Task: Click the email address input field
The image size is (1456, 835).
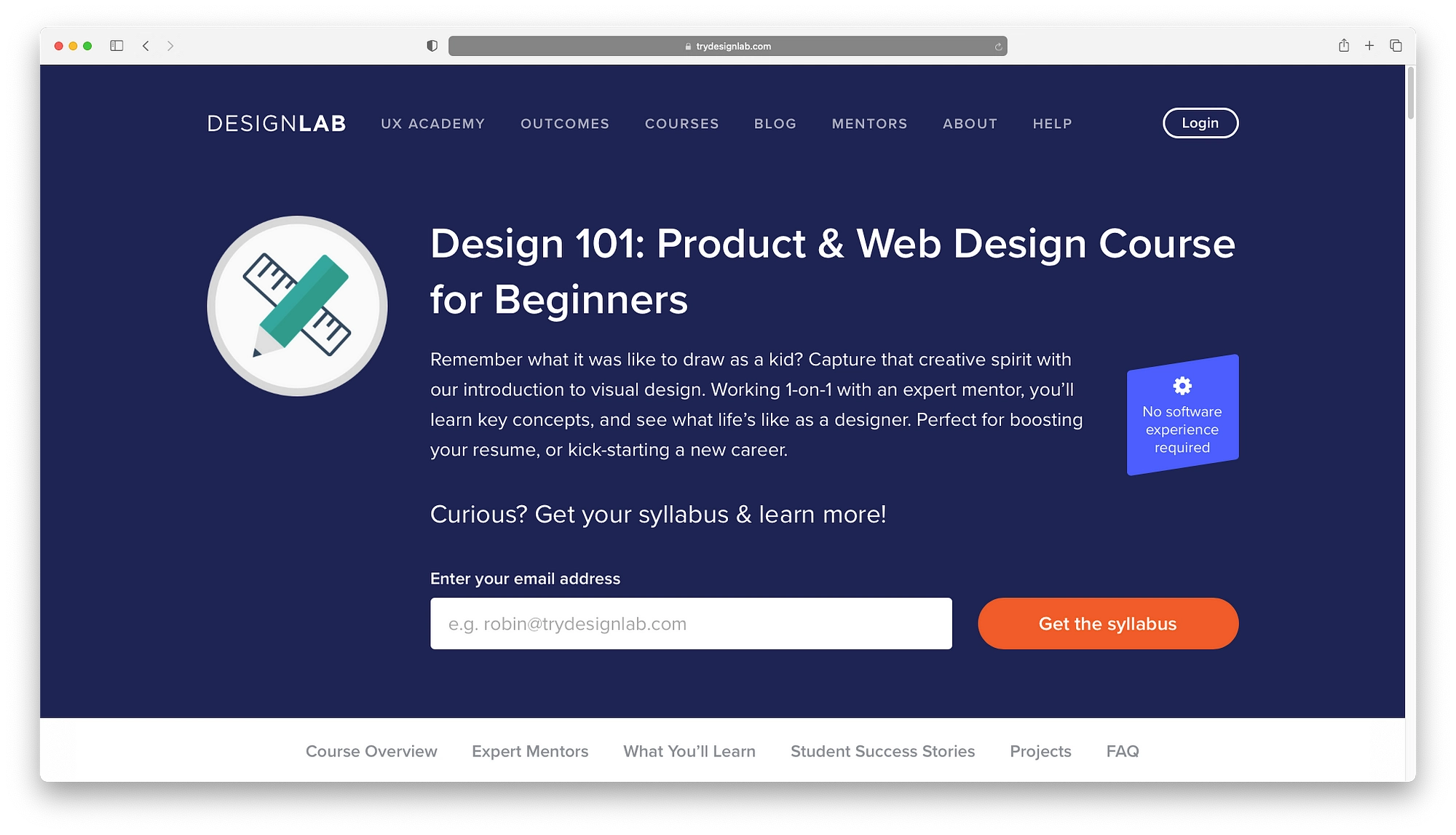Action: point(691,623)
